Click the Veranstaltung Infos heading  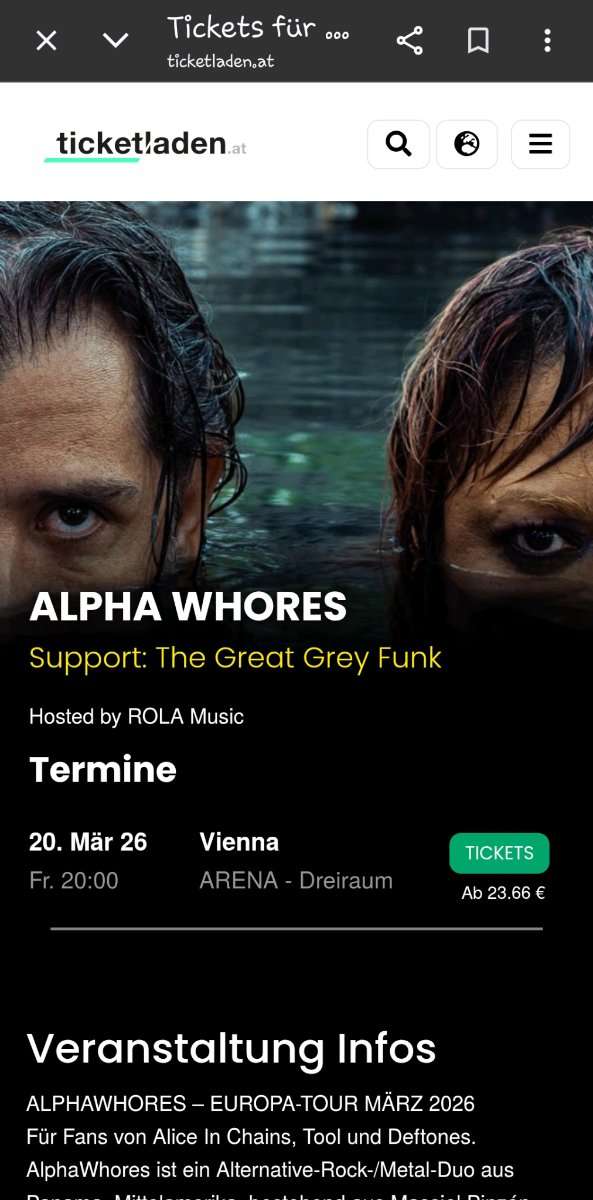pos(231,1048)
